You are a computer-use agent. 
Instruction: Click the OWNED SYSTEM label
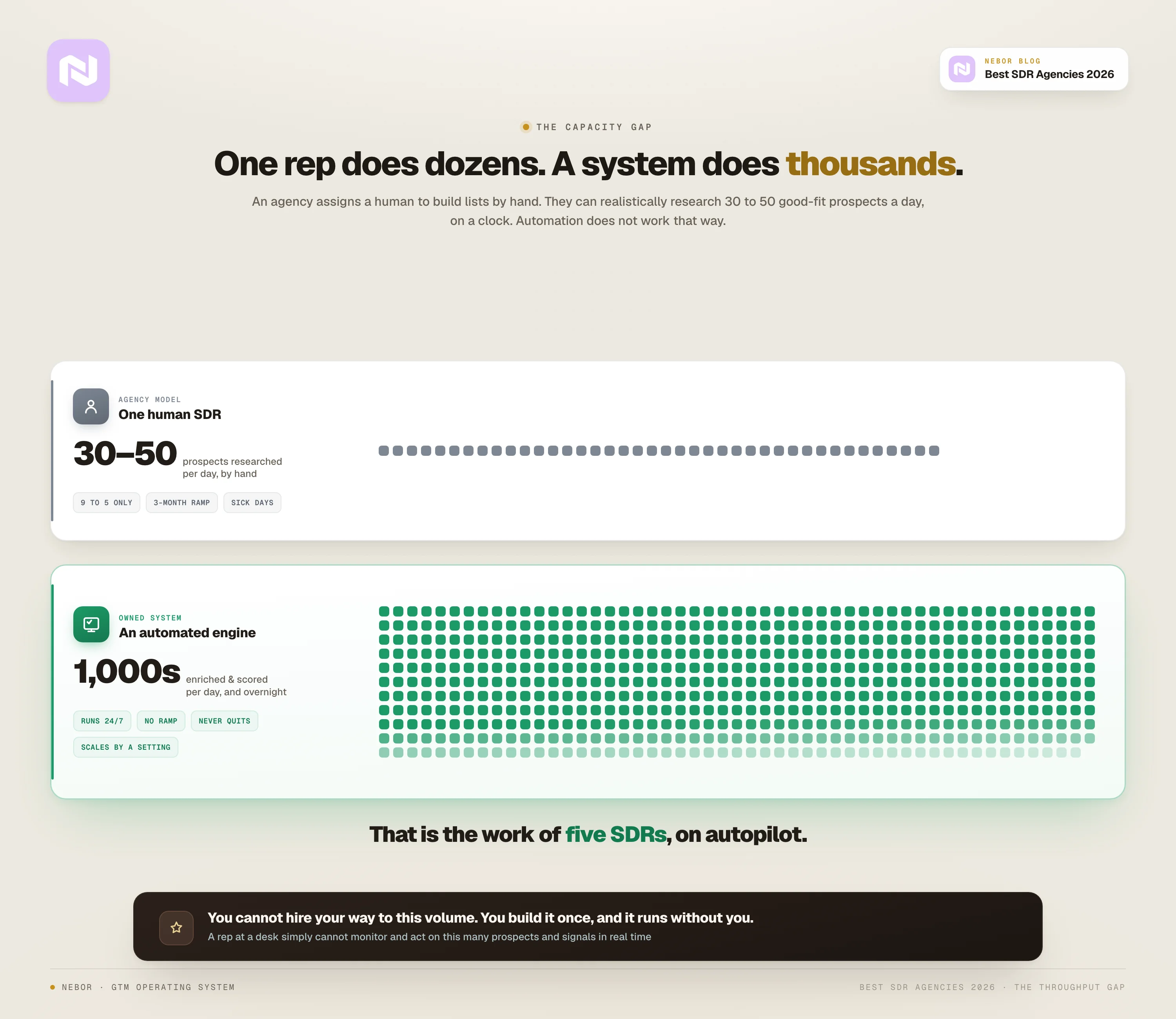pyautogui.click(x=150, y=618)
